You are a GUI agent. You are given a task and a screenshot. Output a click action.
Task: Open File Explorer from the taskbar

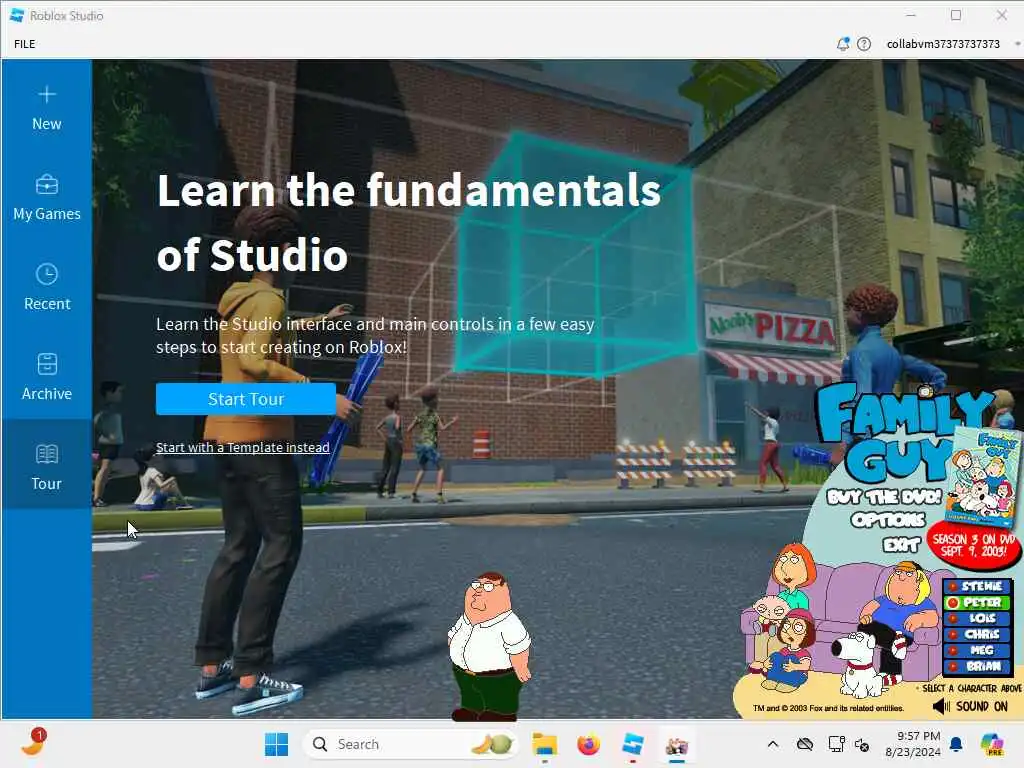point(544,744)
